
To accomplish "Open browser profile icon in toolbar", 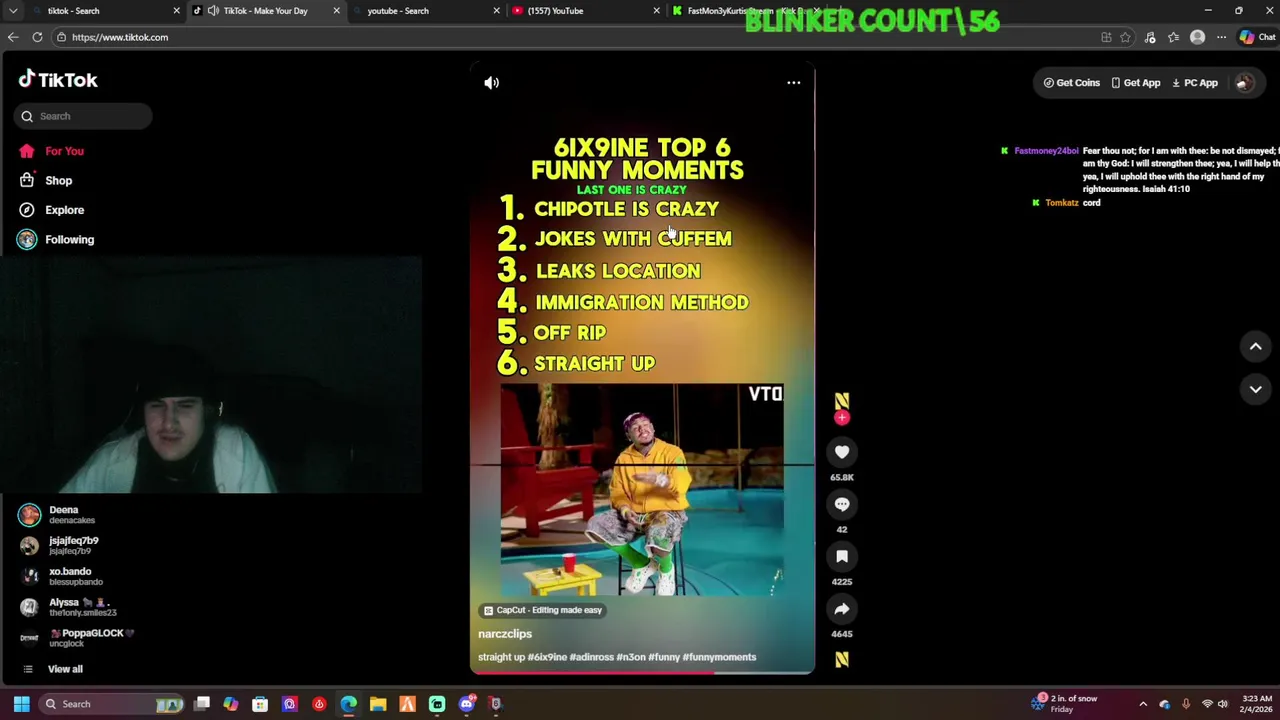I will (1197, 37).
